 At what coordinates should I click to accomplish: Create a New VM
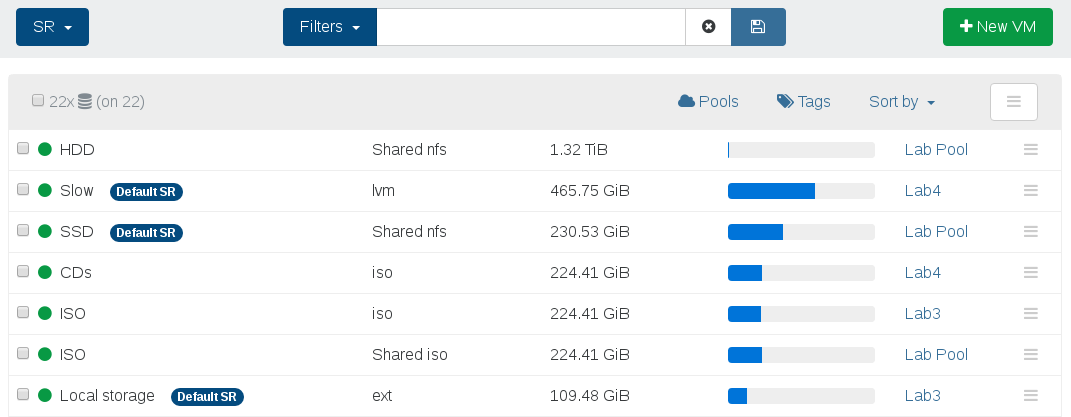pyautogui.click(x=998, y=27)
